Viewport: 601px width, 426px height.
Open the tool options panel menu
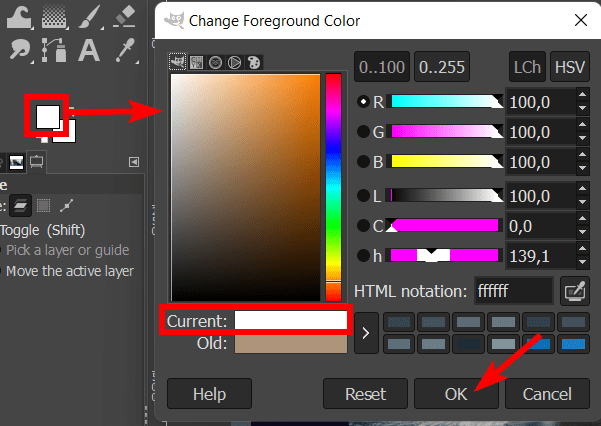[x=134, y=162]
